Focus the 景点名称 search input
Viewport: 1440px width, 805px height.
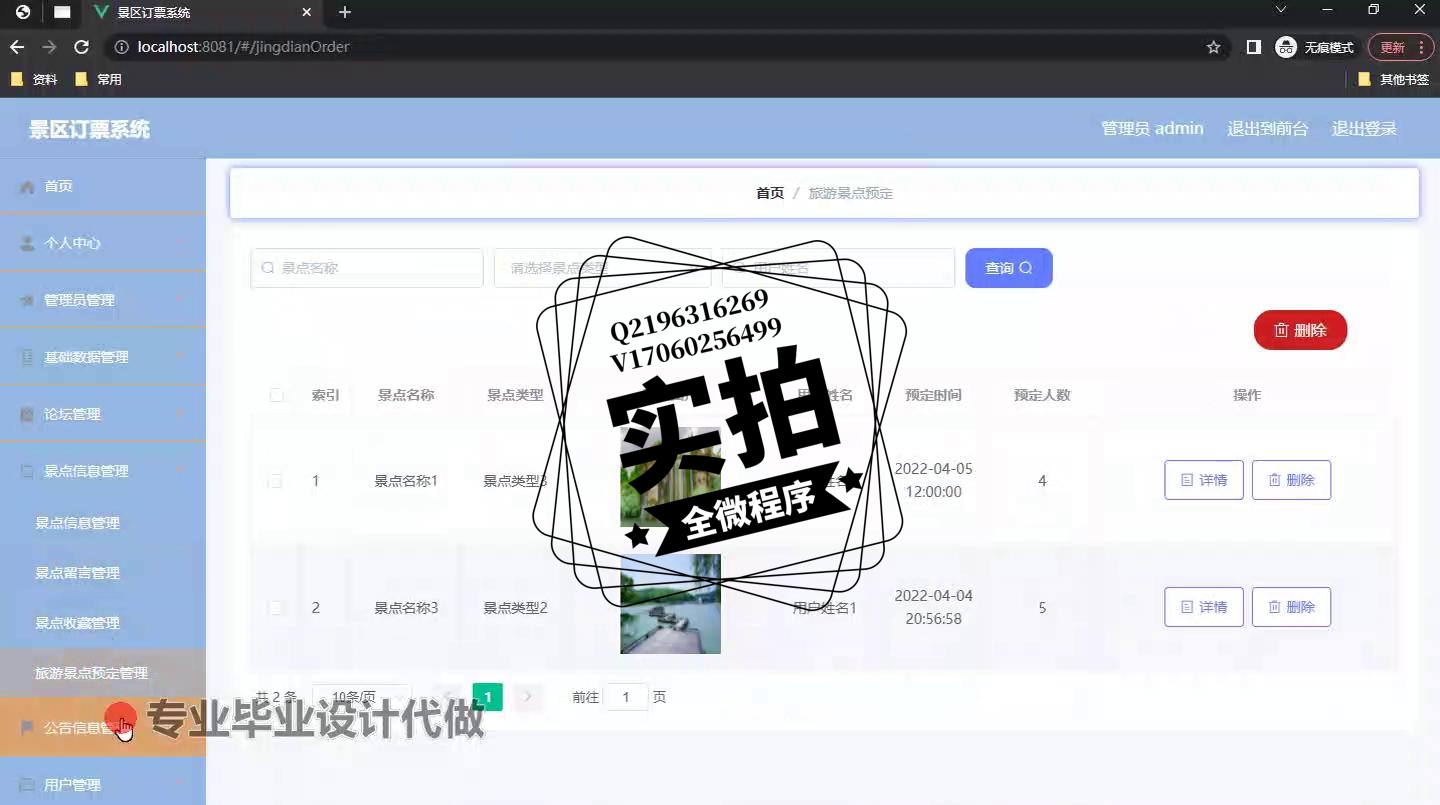point(367,268)
